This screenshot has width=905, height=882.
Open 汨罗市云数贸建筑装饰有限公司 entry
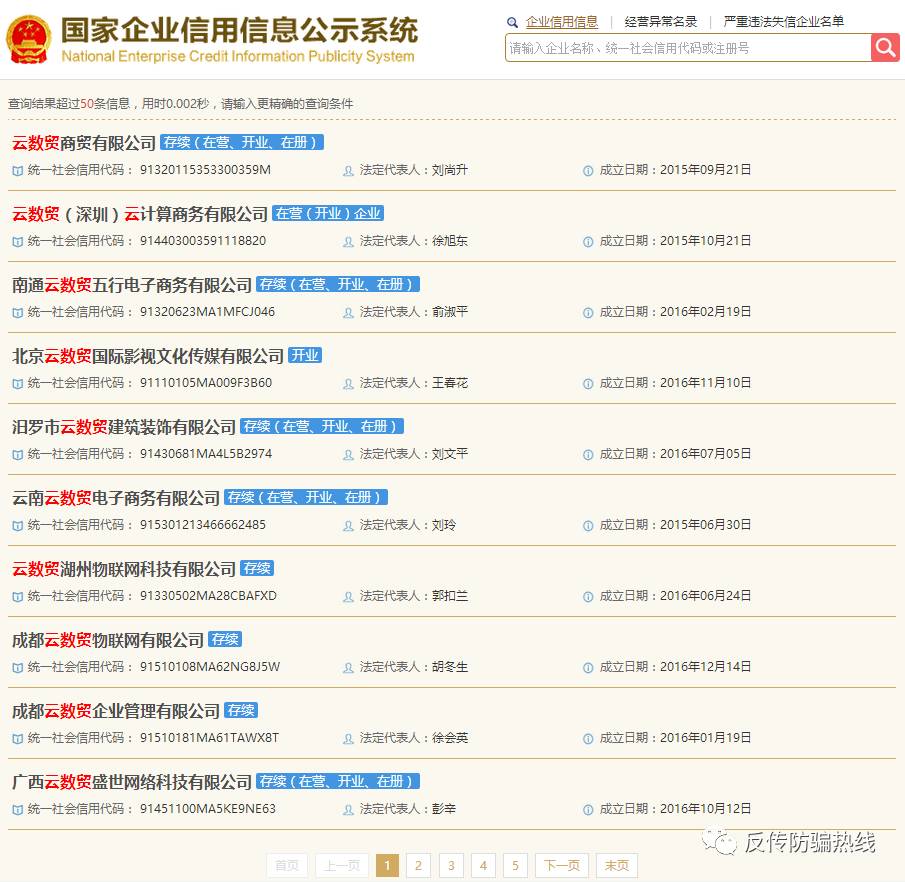[x=124, y=427]
